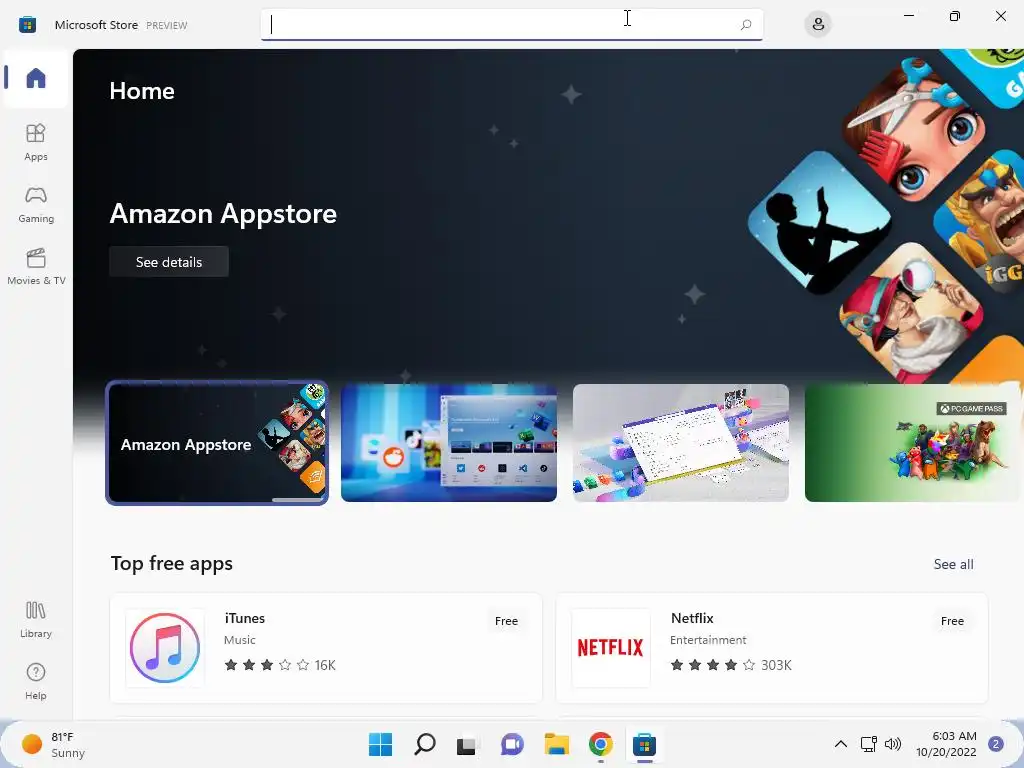The image size is (1024, 768).
Task: Select the PC Game Pass carousel card
Action: 913,443
